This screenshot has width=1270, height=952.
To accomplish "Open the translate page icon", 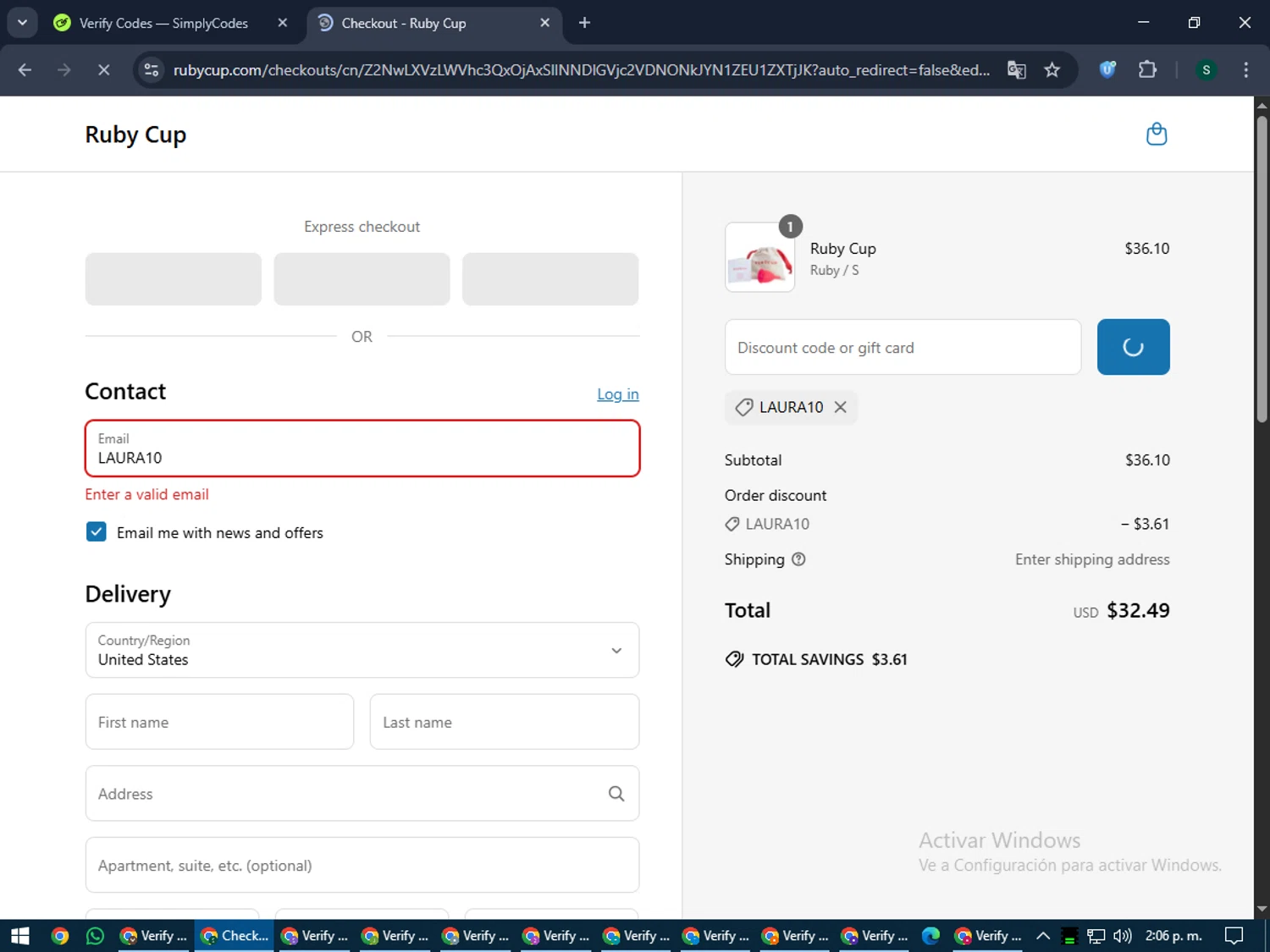I will (1017, 70).
